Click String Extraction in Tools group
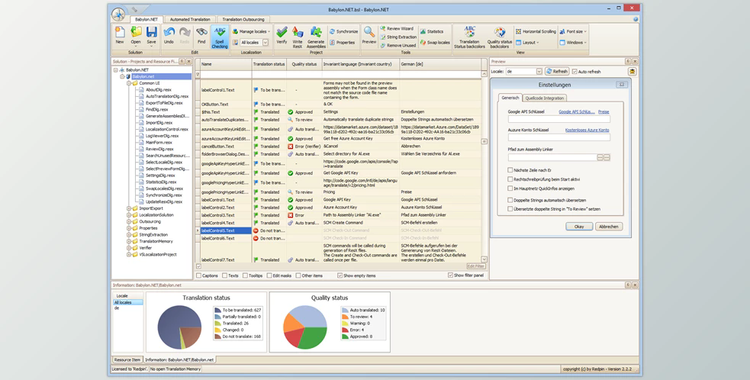Image resolution: width=750 pixels, height=380 pixels. [398, 37]
